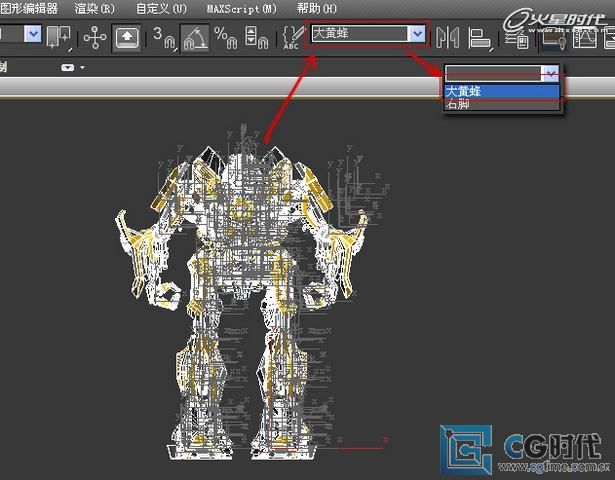
Task: Click arrow of the opened selection dropdown
Action: tap(550, 73)
